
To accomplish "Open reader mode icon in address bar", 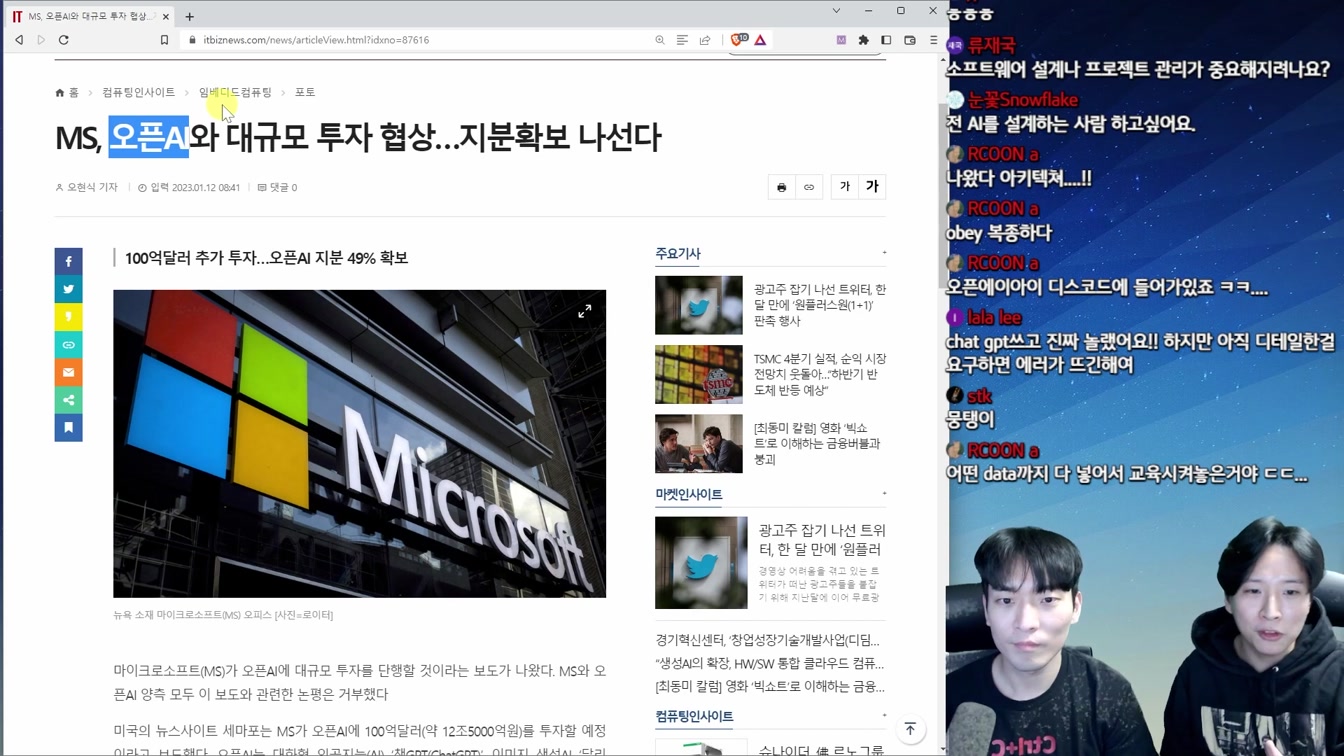I will (x=682, y=40).
